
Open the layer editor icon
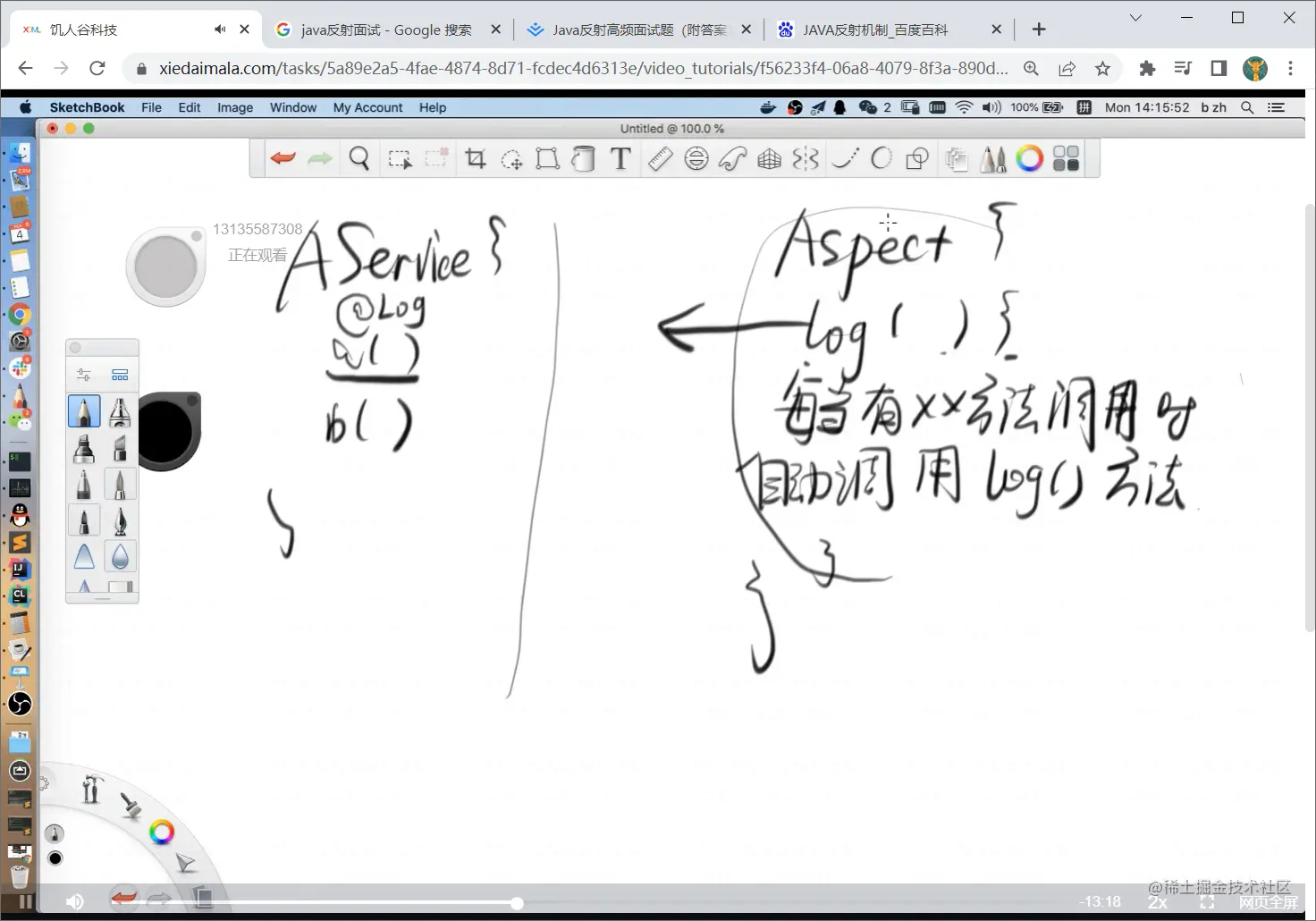[957, 159]
